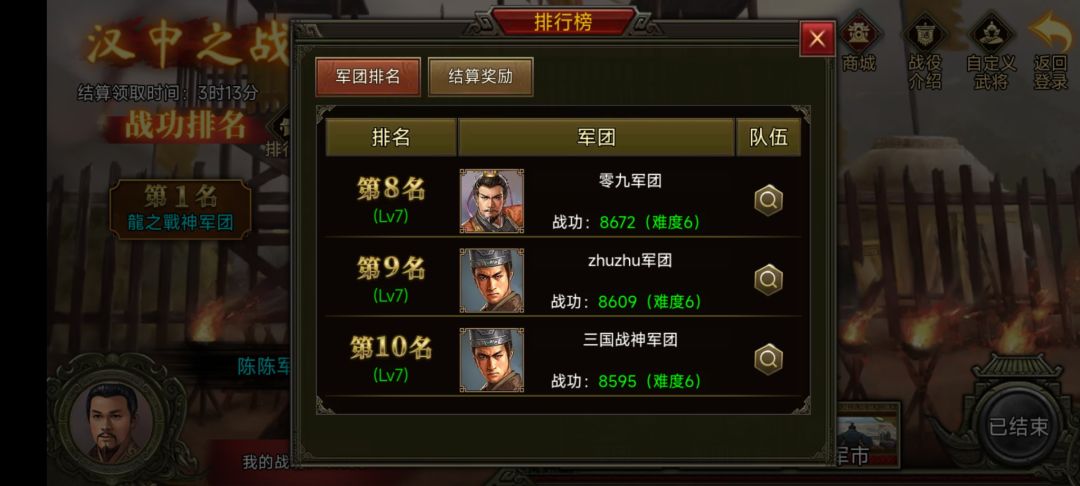Tap the player avatar portrait at bottom-left
Viewport: 1080px width, 486px height.
[112, 421]
